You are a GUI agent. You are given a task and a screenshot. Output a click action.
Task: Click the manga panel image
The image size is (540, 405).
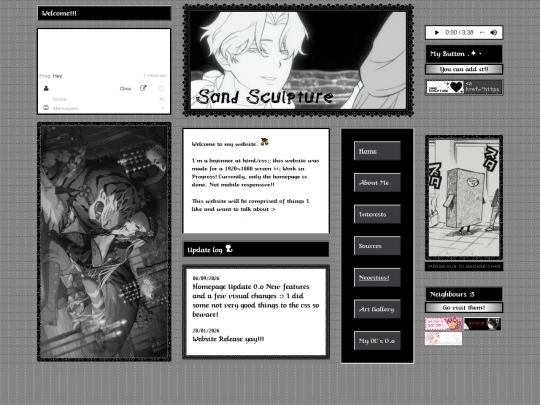[464, 198]
